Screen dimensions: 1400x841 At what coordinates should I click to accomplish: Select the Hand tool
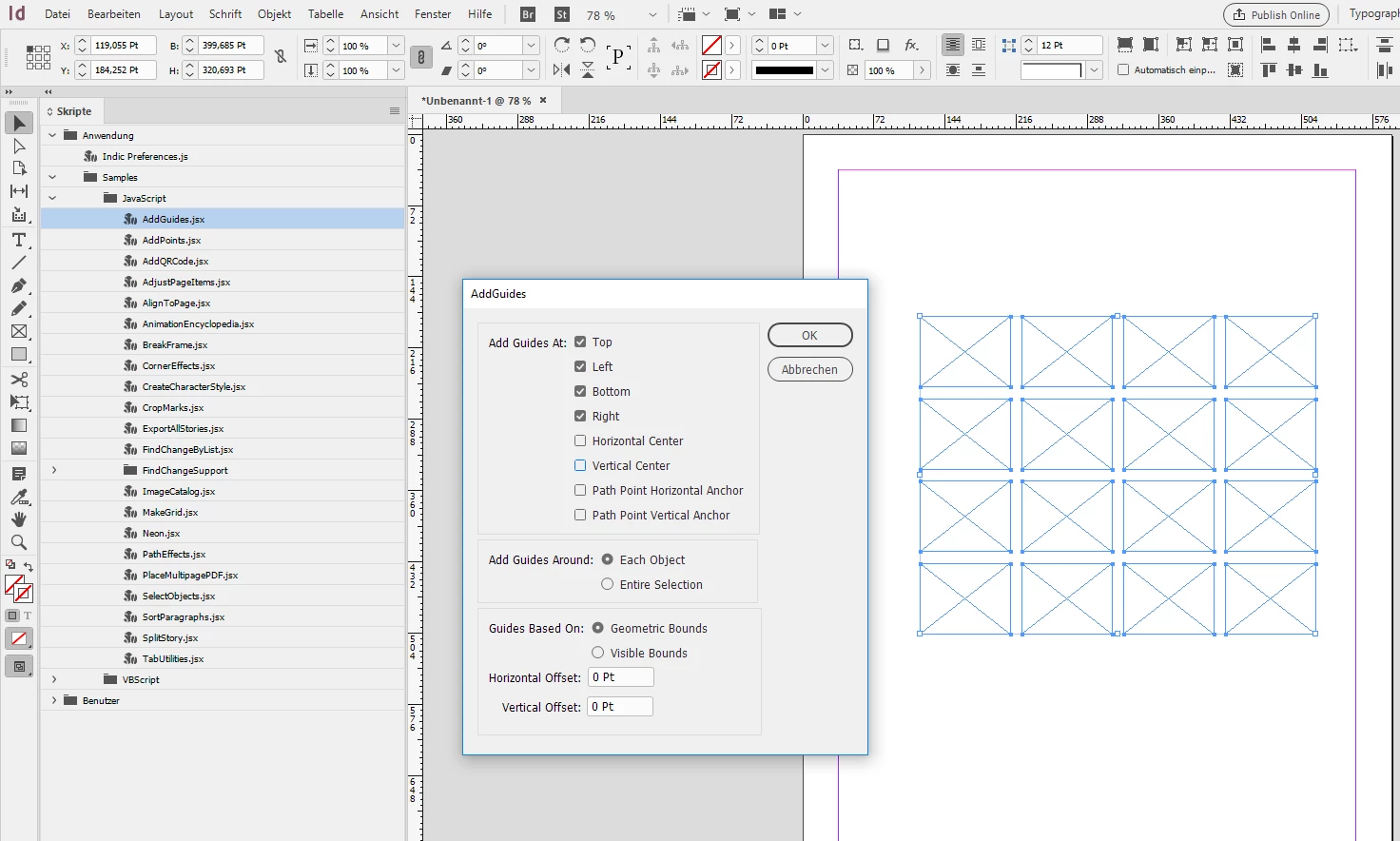[19, 519]
